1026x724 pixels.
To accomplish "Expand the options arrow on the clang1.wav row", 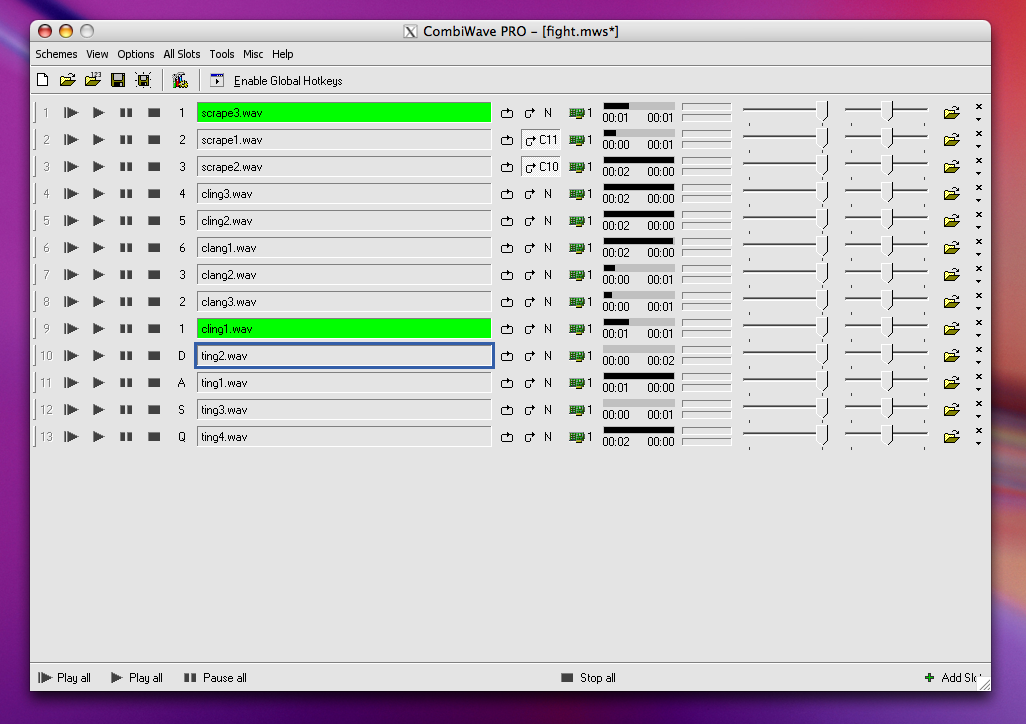I will point(977,254).
